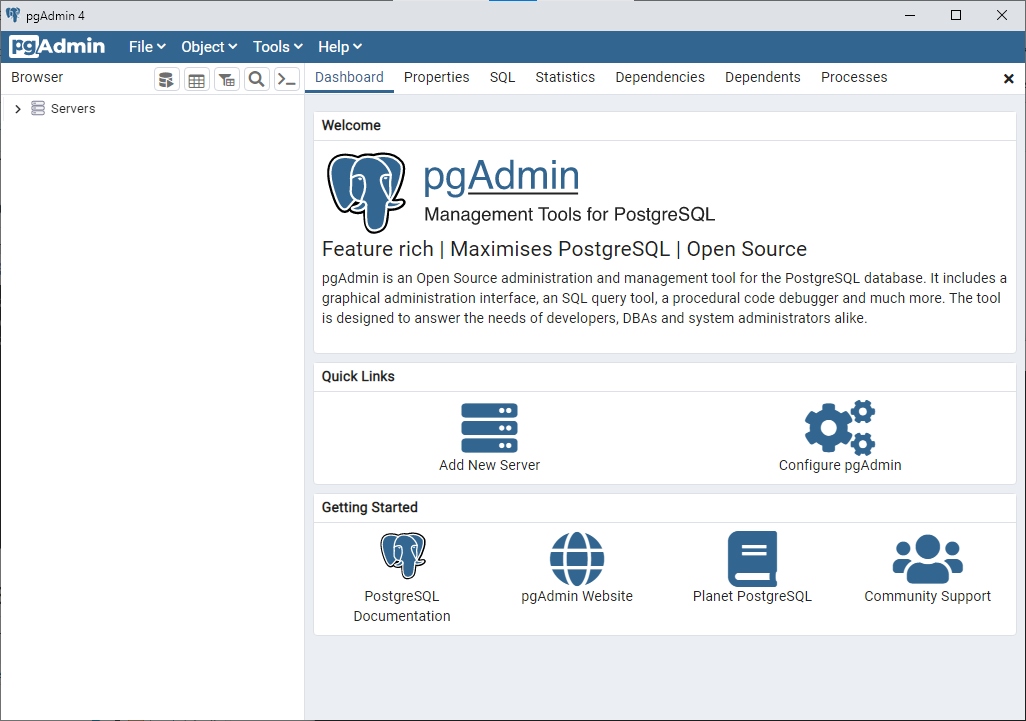Maximize the pgAdmin 4 window
The height and width of the screenshot is (721, 1026).
pyautogui.click(x=956, y=15)
